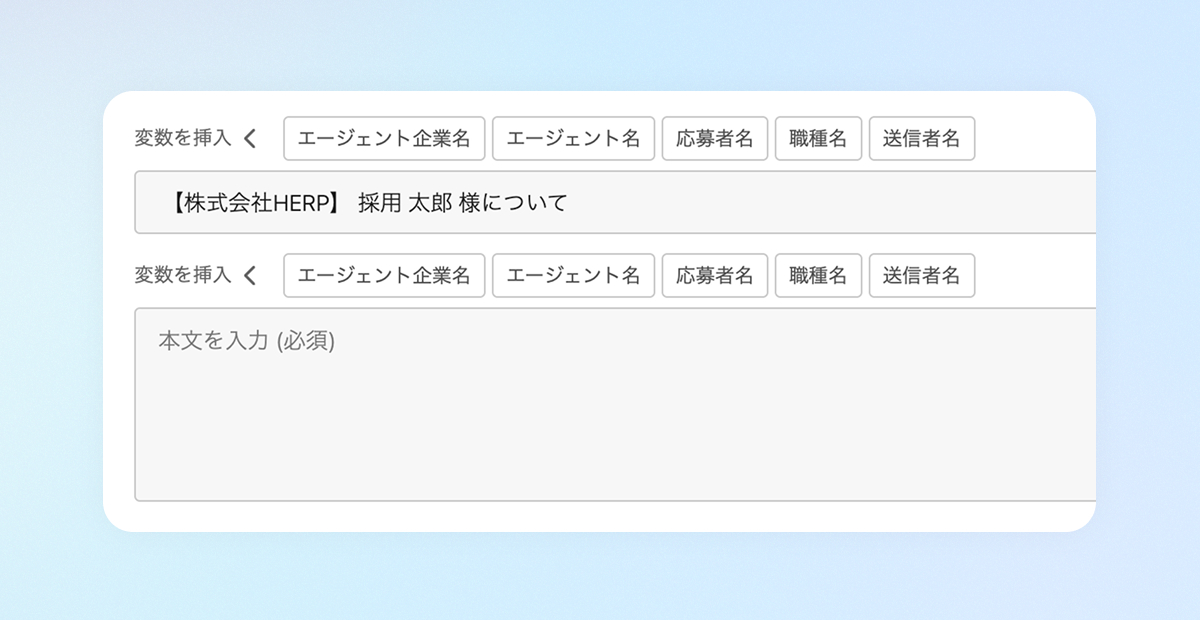Place cursor on 様について in subject
The image size is (1200, 620).
pyautogui.click(x=513, y=203)
